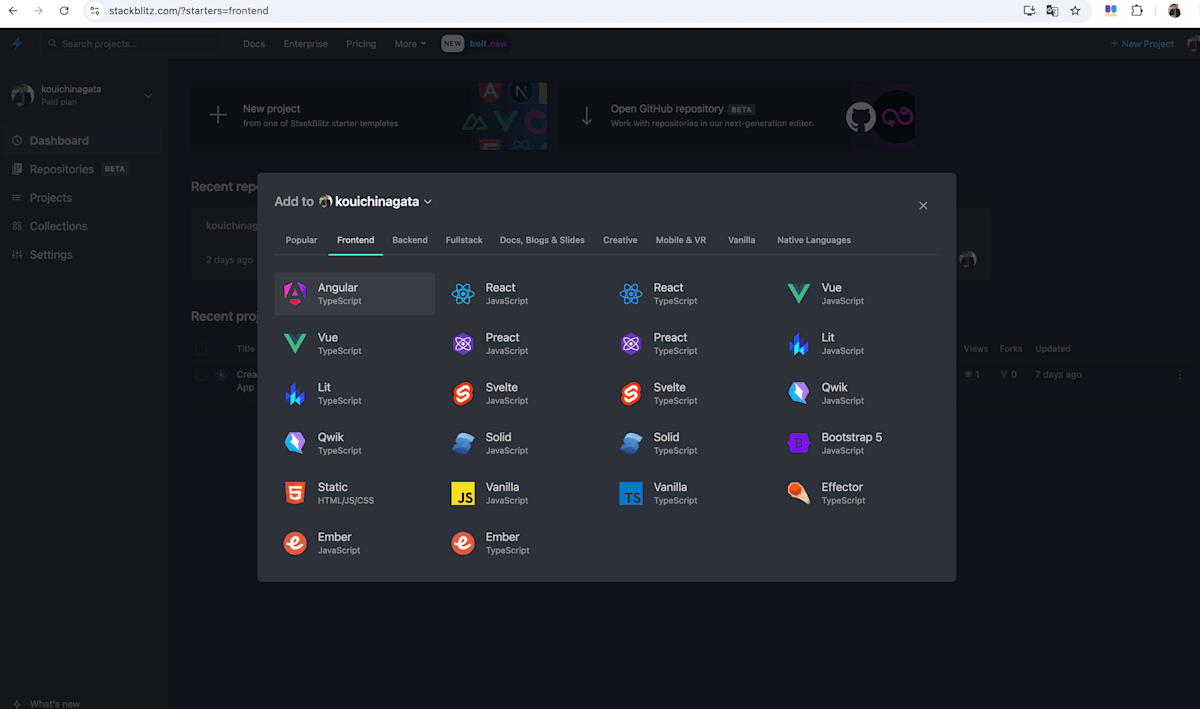
Task: Select the Ember JavaScript icon
Action: point(295,543)
